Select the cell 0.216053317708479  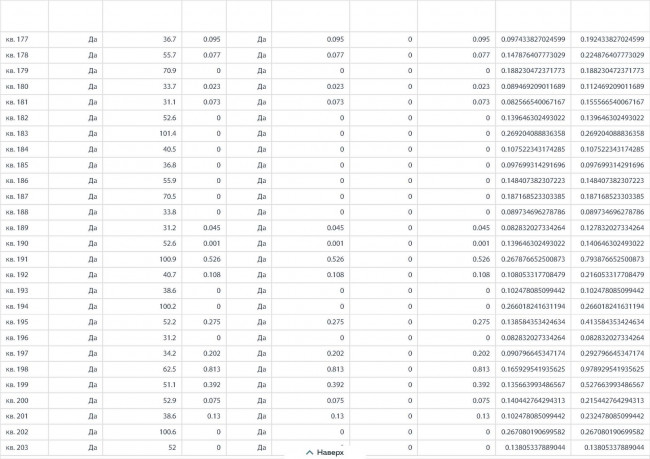tap(612, 275)
